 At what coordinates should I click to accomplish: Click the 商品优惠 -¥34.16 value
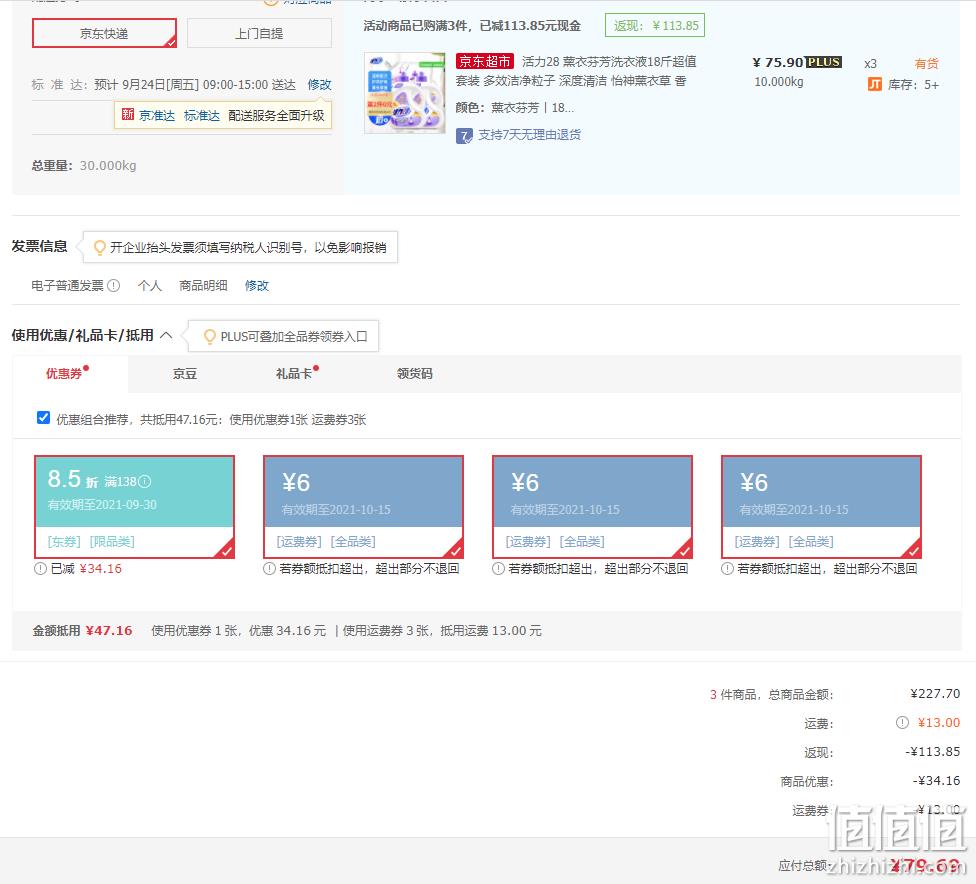click(x=936, y=781)
